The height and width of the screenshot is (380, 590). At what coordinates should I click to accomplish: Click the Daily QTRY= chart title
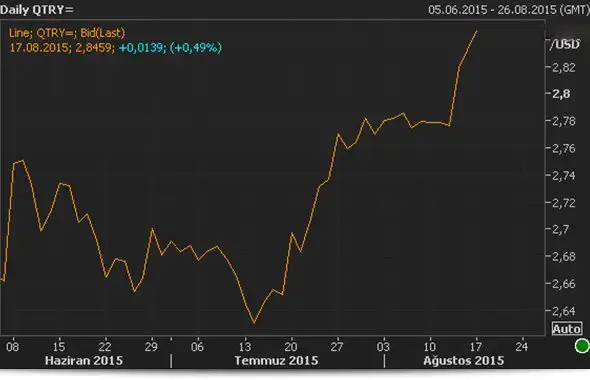37,9
